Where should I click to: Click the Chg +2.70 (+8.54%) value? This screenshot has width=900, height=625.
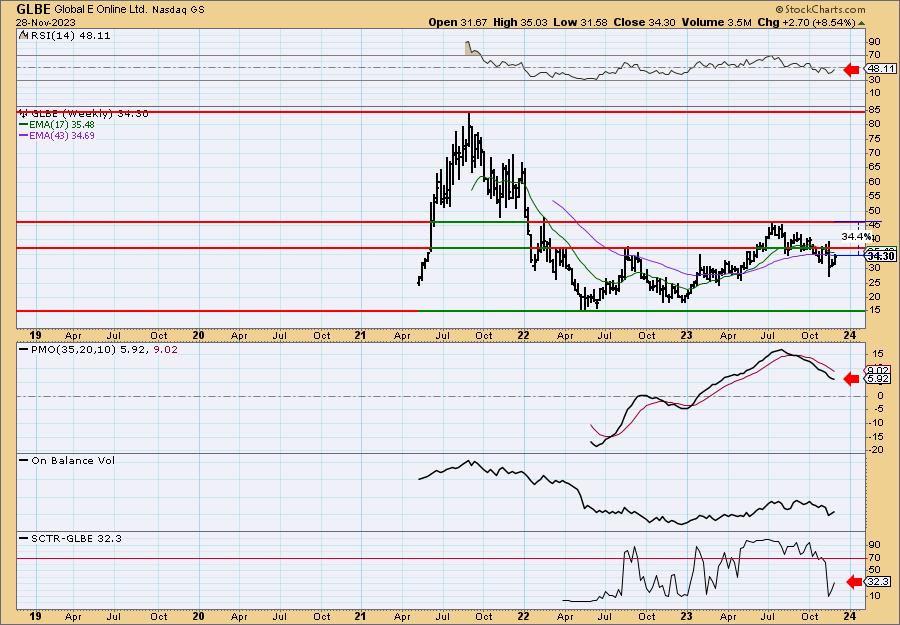pyautogui.click(x=806, y=22)
